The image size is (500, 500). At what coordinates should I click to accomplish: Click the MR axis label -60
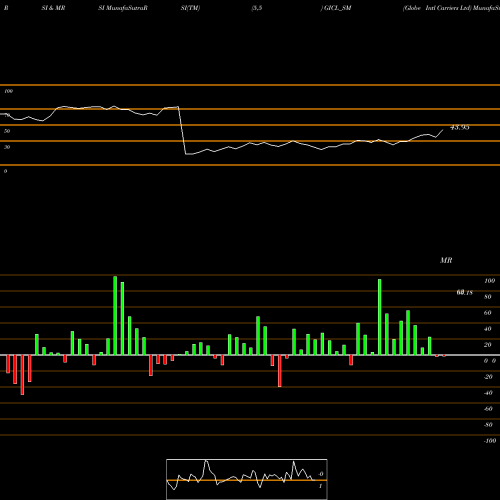488,409
